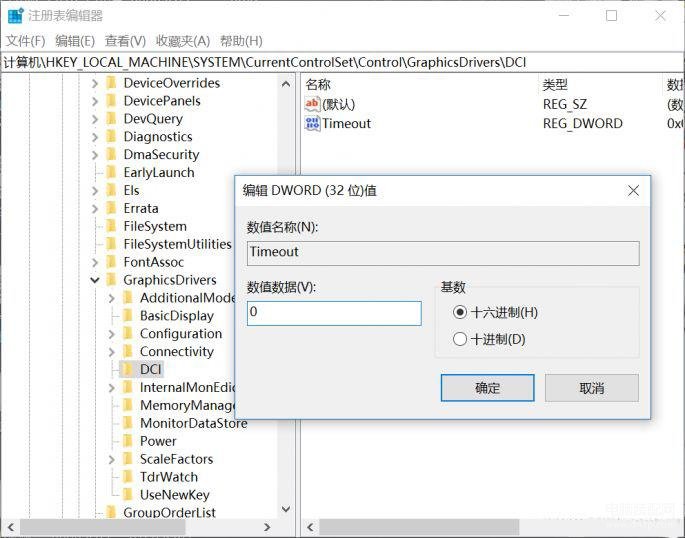Click the DeviceOverrides folder icon
The image size is (685, 538).
click(x=111, y=83)
